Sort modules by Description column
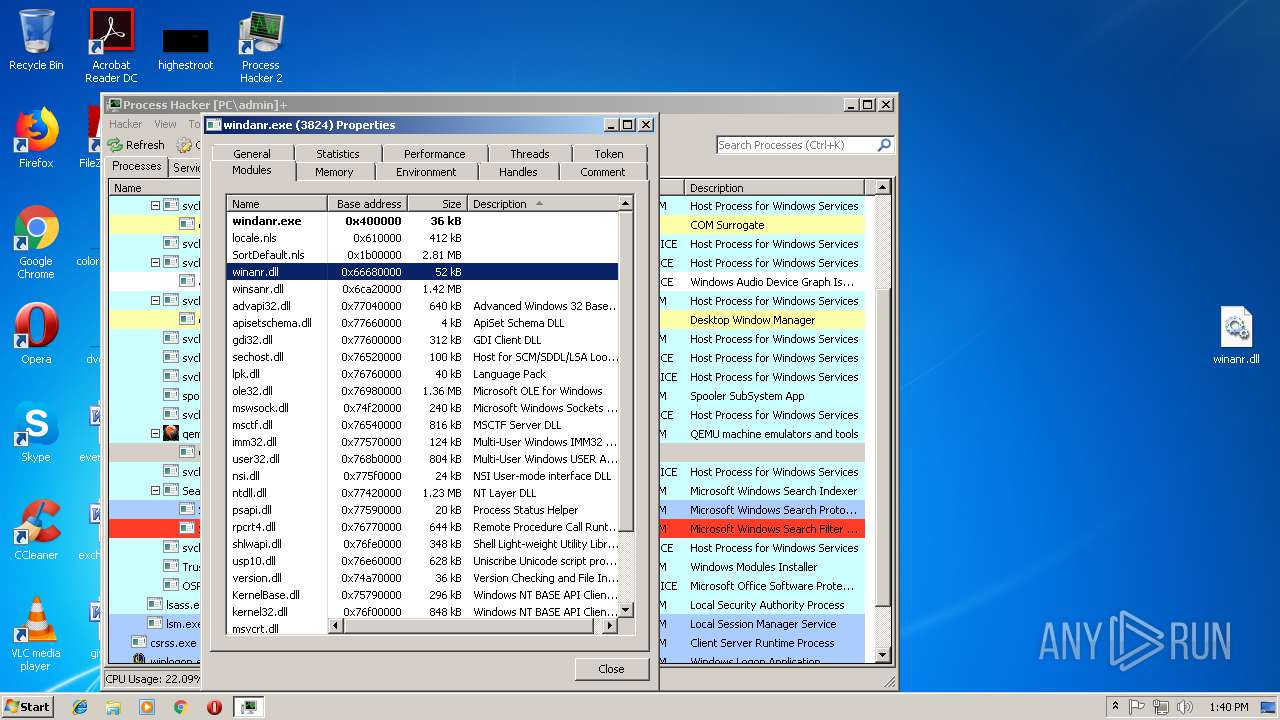The height and width of the screenshot is (720, 1280). click(x=542, y=203)
